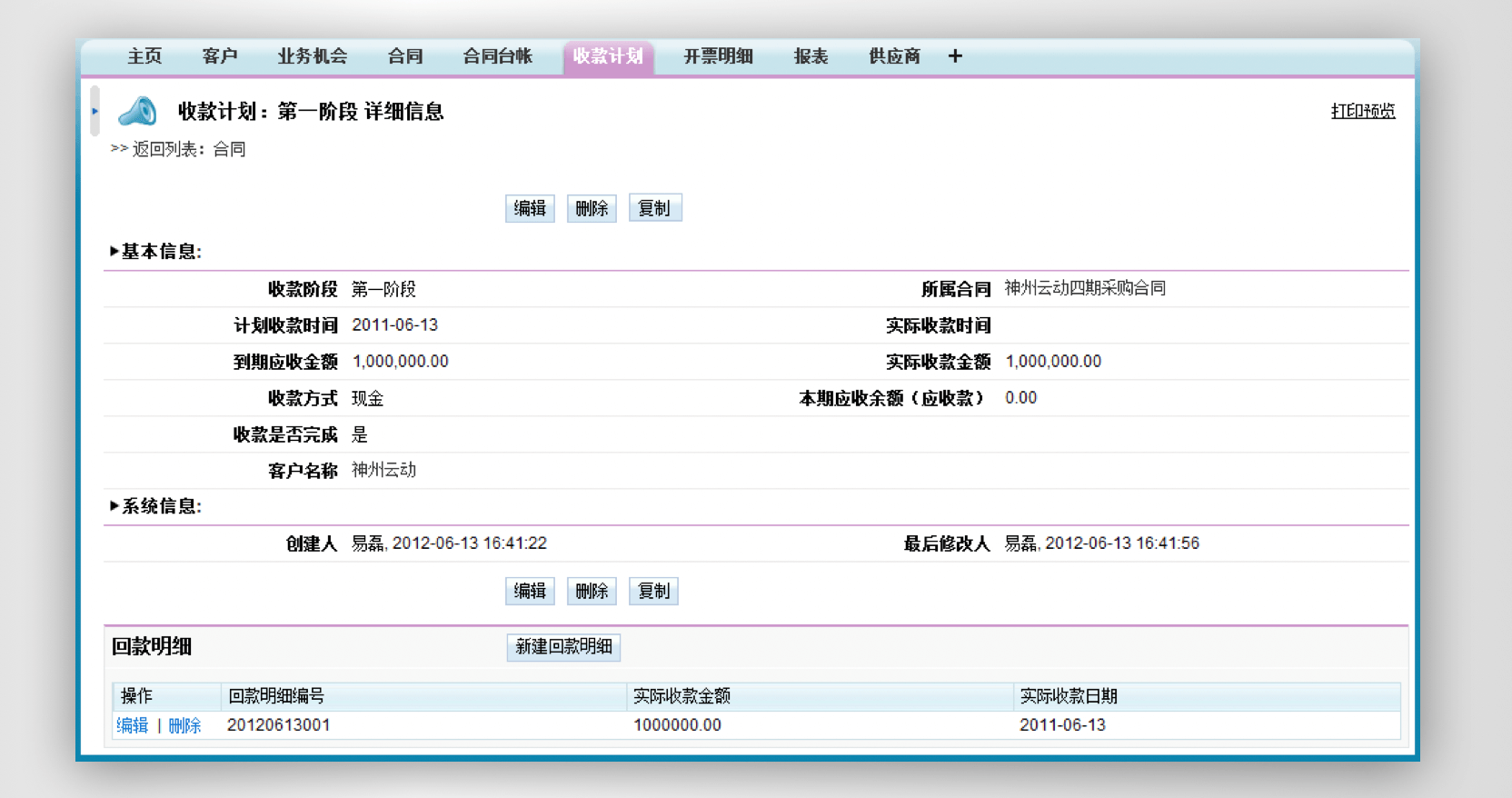Click the 实际收款金额 field value 1,000,000.00
This screenshot has height=798, width=1512.
(x=1053, y=362)
